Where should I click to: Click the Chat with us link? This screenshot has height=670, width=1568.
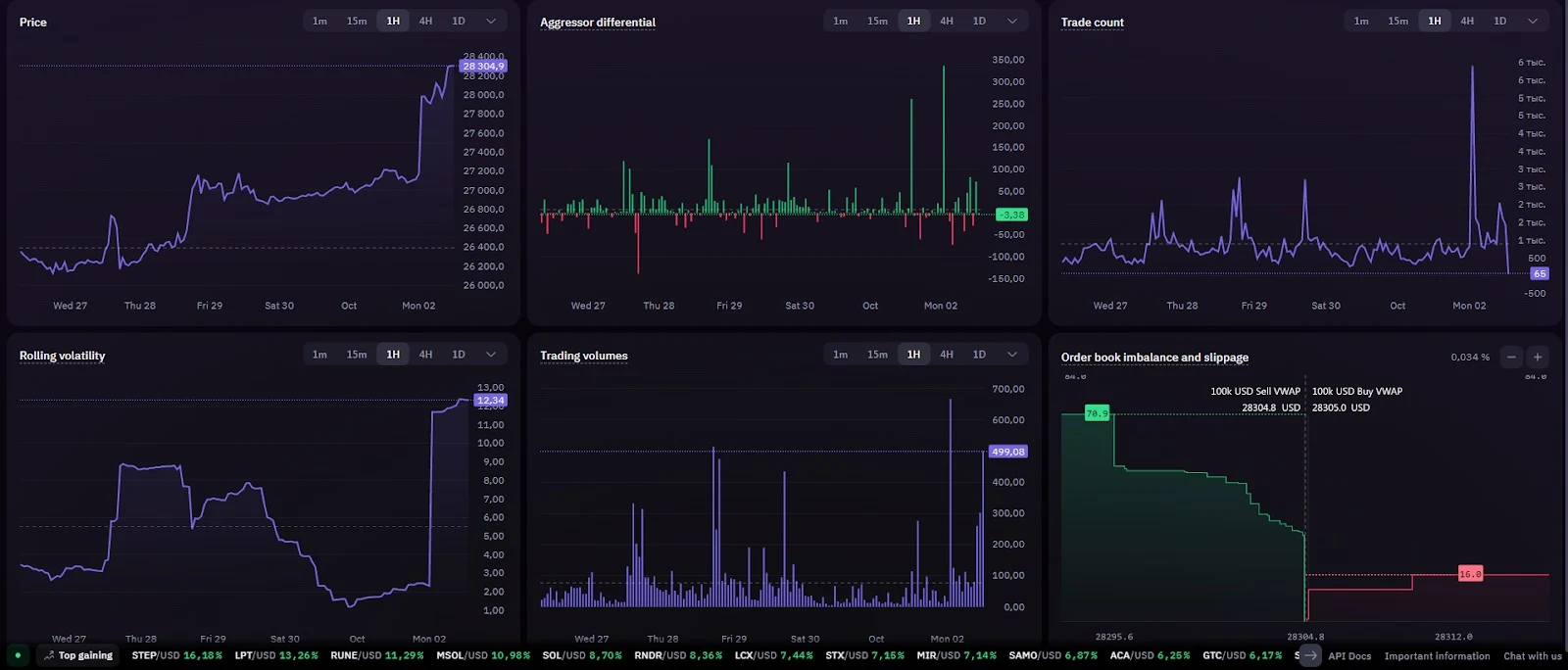click(1533, 656)
